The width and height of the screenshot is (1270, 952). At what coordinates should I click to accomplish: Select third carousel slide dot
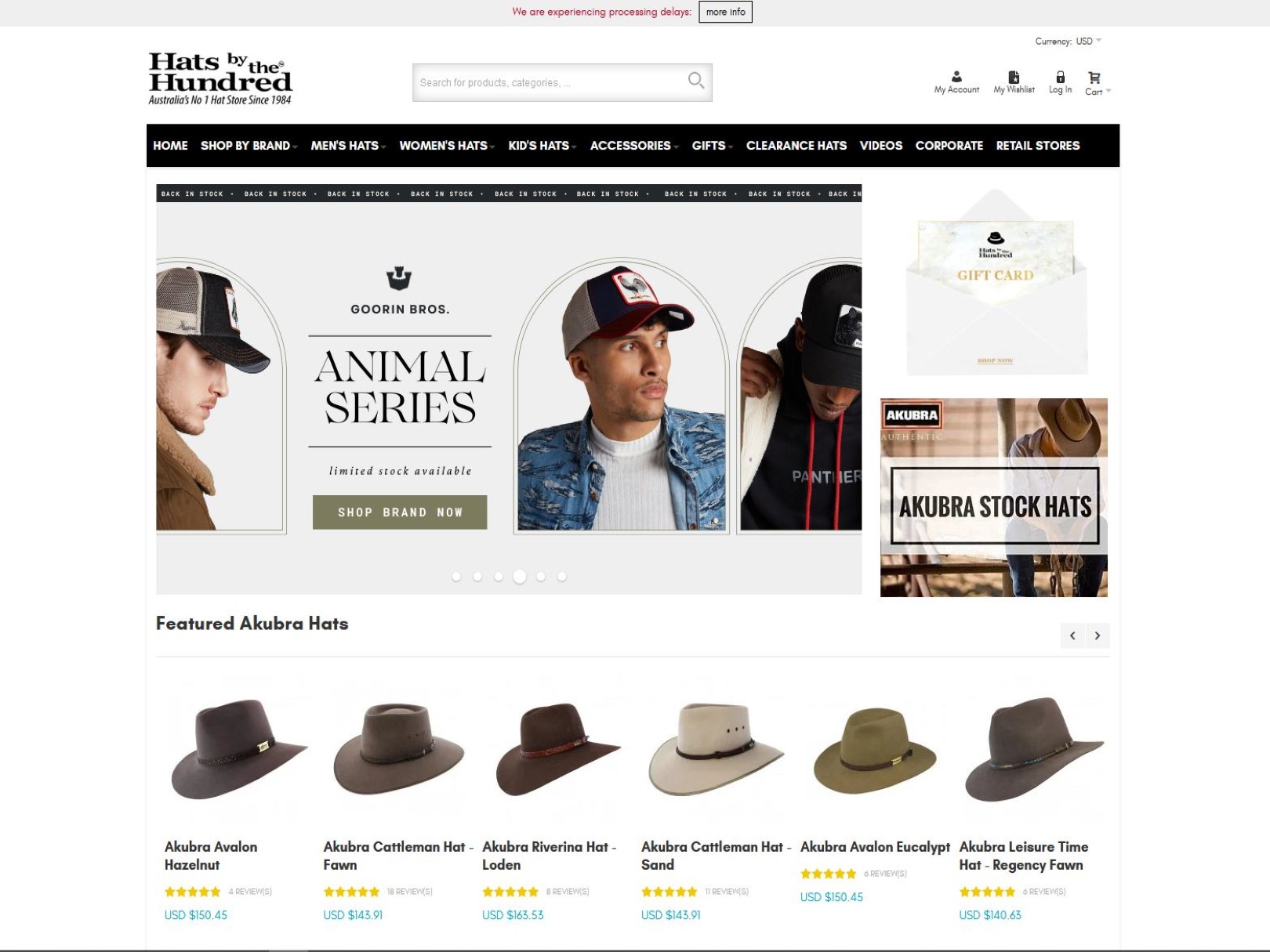(x=499, y=577)
